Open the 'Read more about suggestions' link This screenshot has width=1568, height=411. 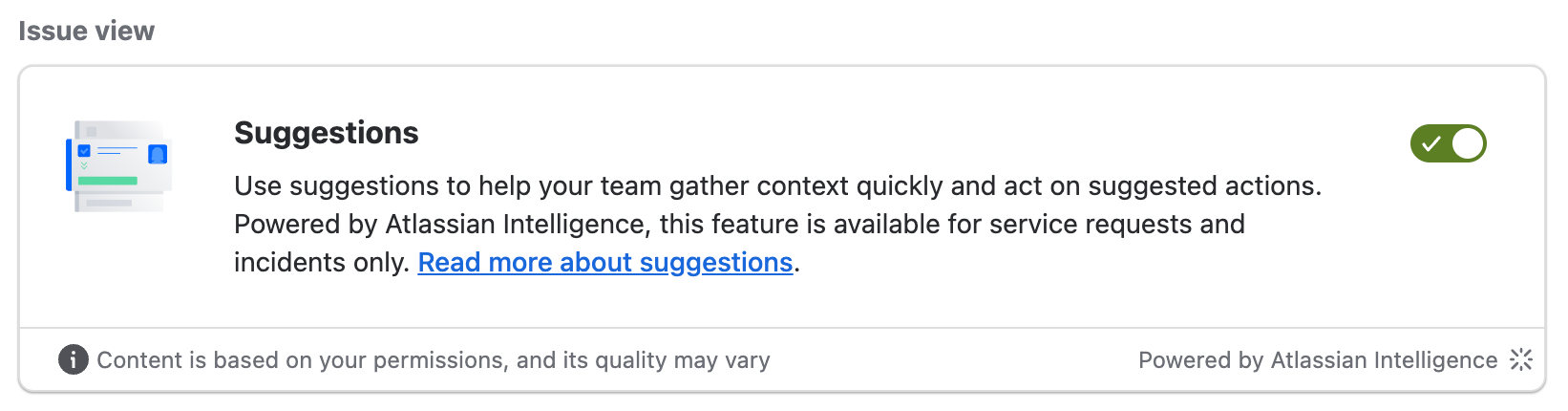pos(605,262)
